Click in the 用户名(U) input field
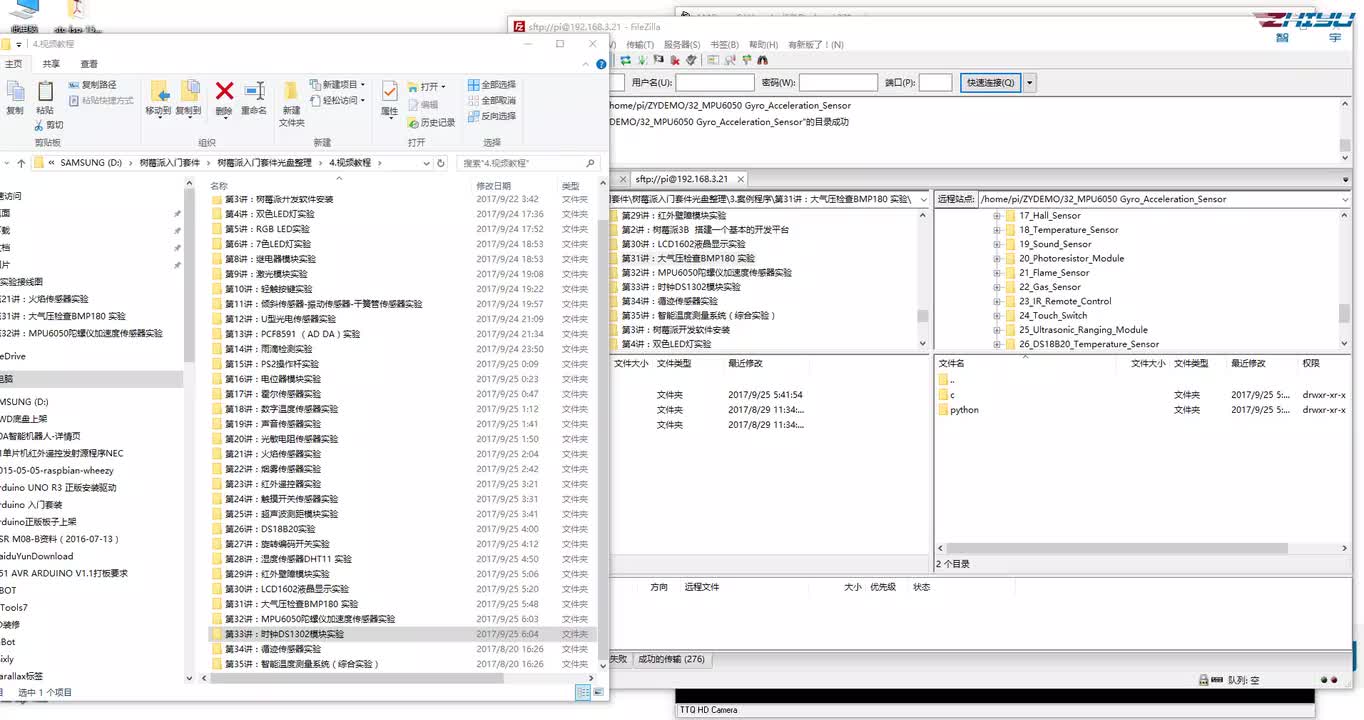Screen dimensions: 1364x720 (x=714, y=83)
